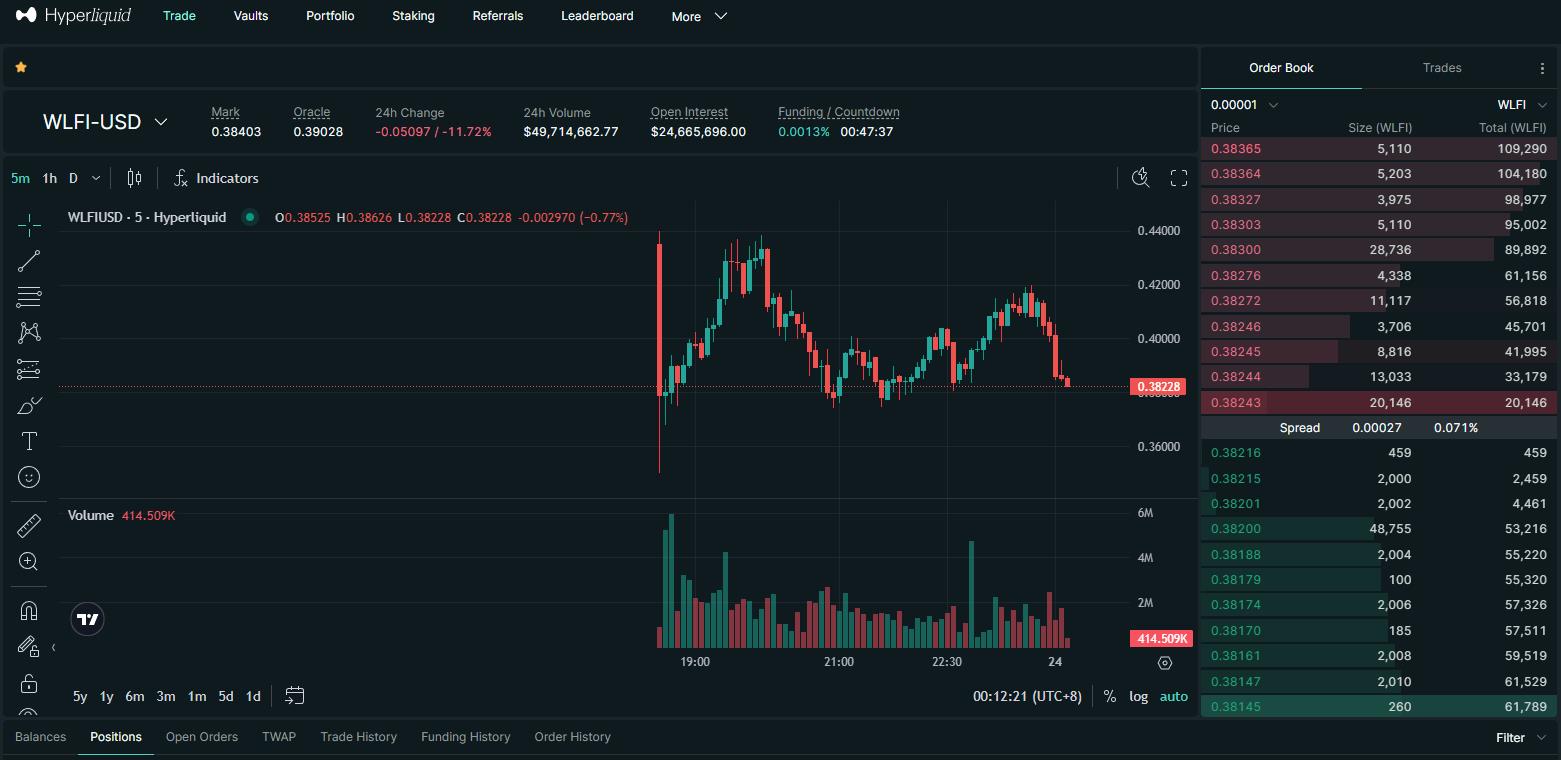
Task: Open the emoji icons tool
Action: pos(29,477)
